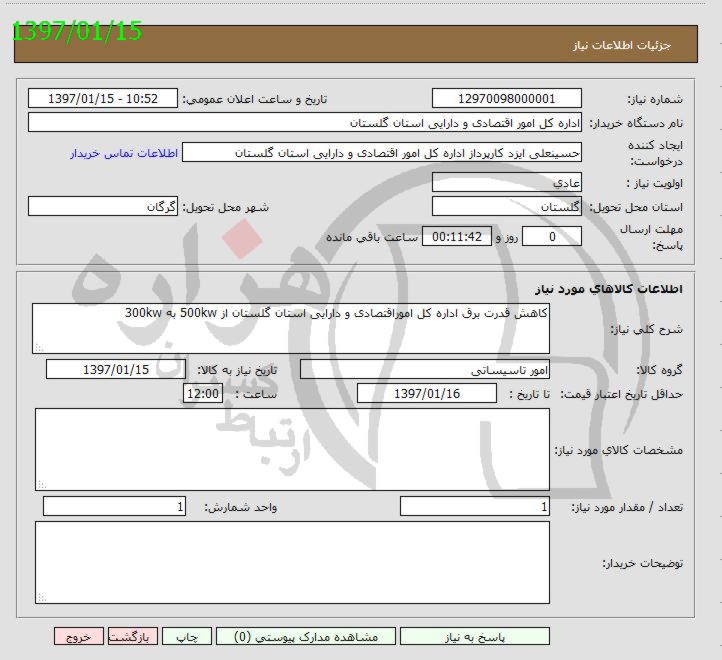Open مشاهده مدارک پیوستی (0) button
Screen dimensions: 722x660
[x=306, y=636]
